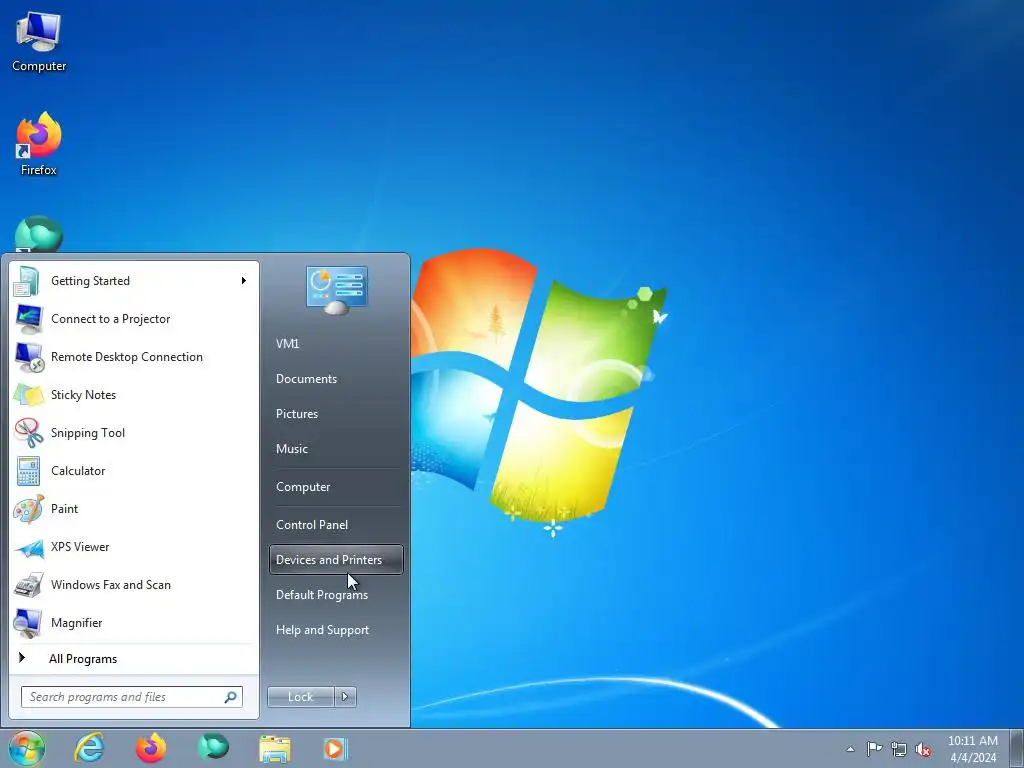This screenshot has height=768, width=1024.
Task: Click the Action Center flag tray icon
Action: pos(874,749)
